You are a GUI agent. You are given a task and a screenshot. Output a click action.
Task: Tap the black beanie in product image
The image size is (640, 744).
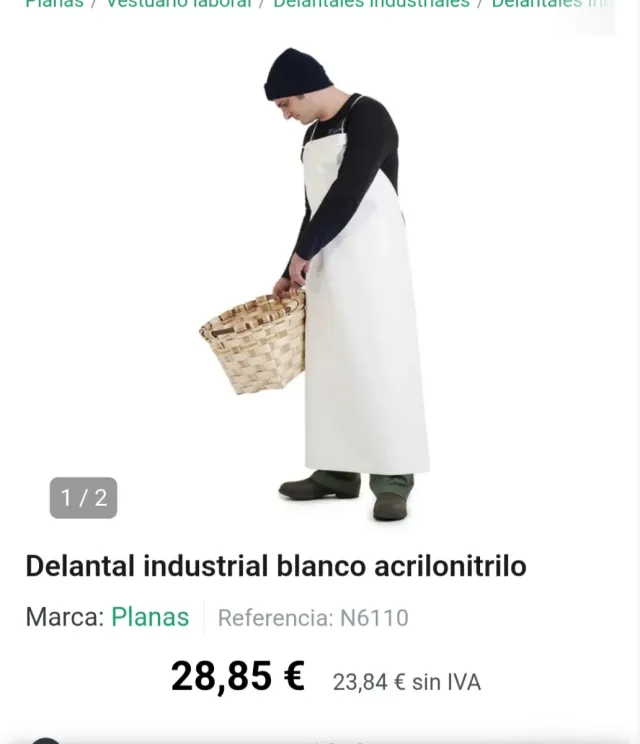pos(297,74)
